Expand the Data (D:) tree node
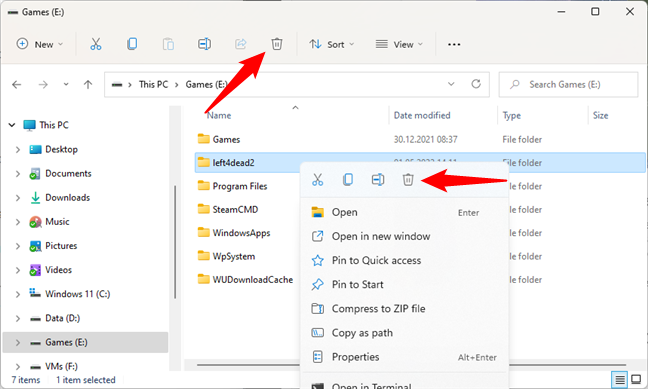This screenshot has width=648, height=389. [18, 318]
